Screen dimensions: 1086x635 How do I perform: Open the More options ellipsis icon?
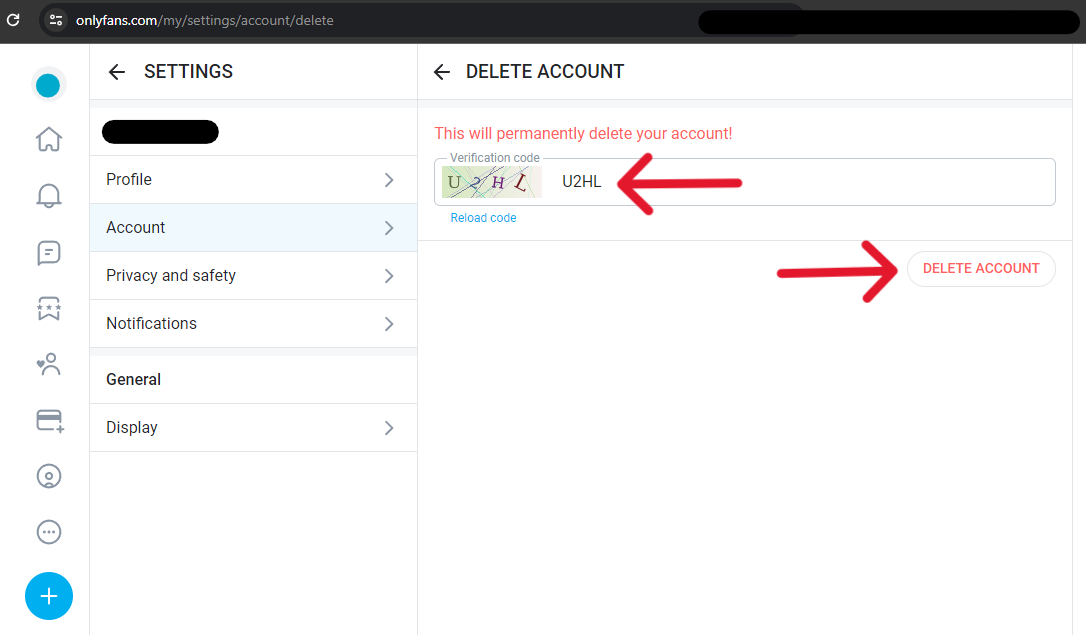click(x=48, y=532)
